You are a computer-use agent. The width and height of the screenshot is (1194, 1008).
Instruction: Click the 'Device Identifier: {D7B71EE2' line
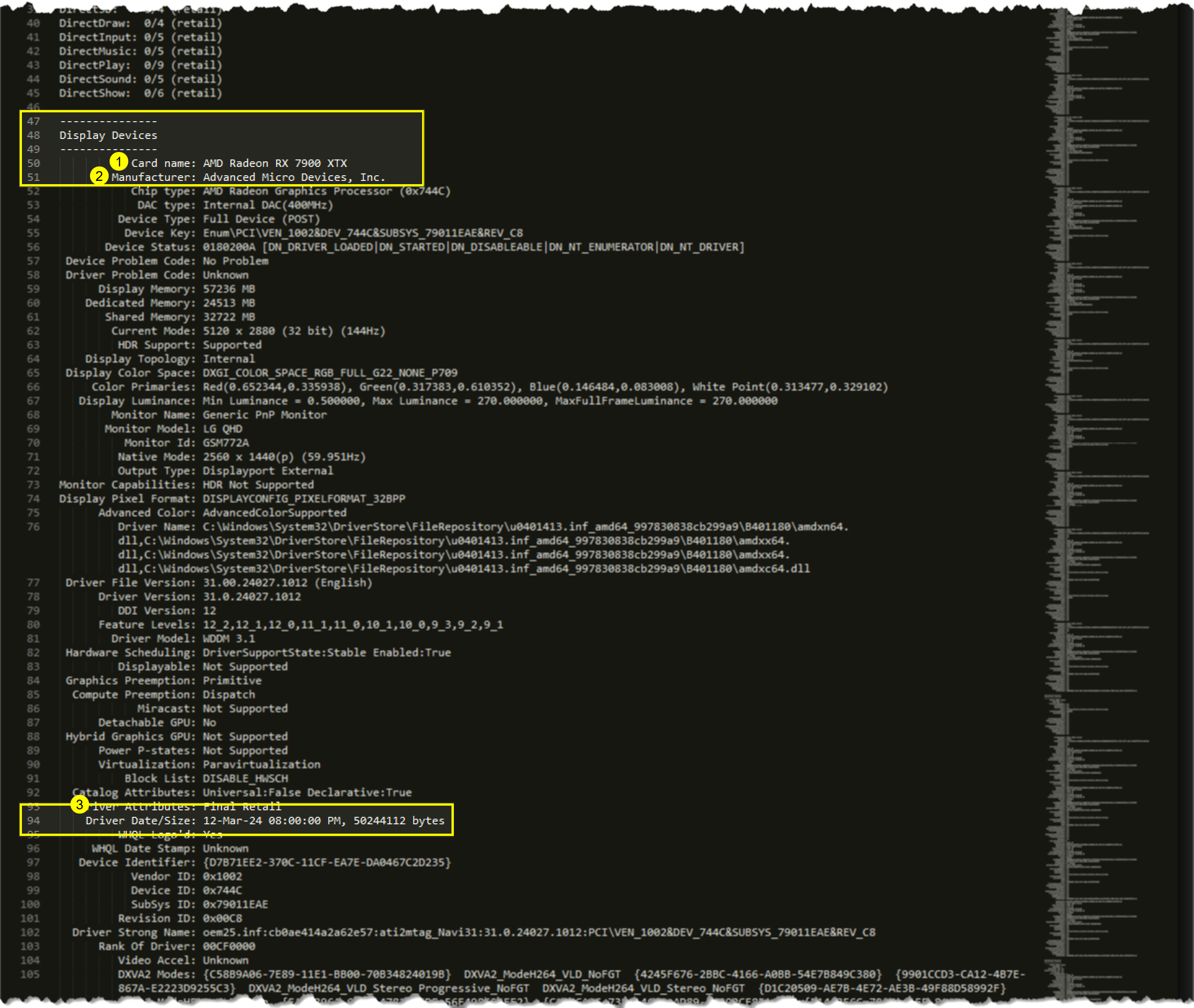pyautogui.click(x=264, y=863)
